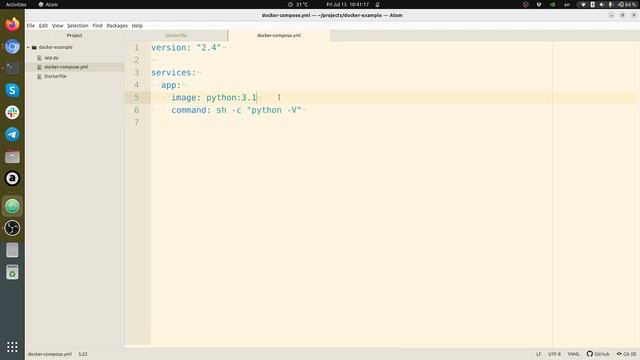Switch the 'en' keyboard layout indicator
The width and height of the screenshot is (640, 360).
click(x=567, y=4)
